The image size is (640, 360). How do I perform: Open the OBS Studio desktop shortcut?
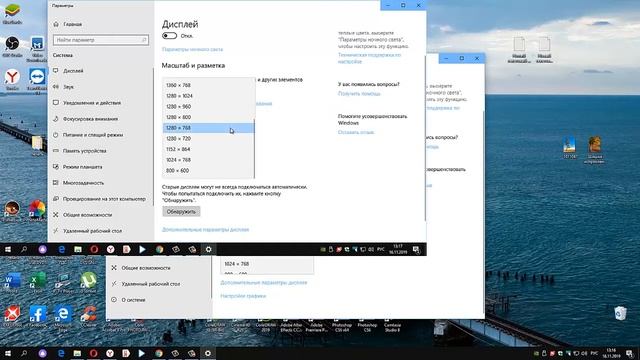(x=12, y=47)
